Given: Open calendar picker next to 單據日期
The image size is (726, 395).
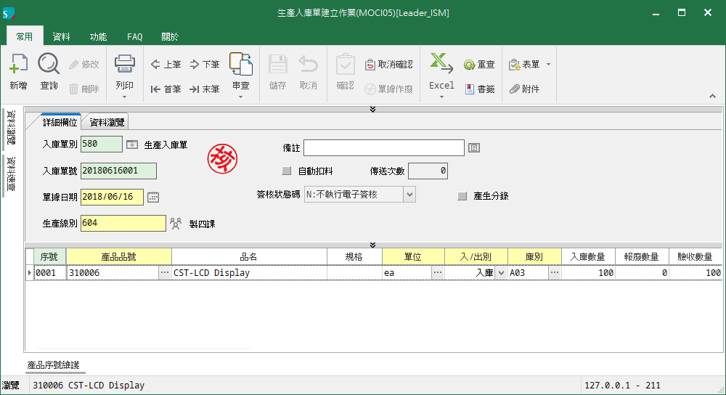Looking at the screenshot, I should [x=153, y=197].
